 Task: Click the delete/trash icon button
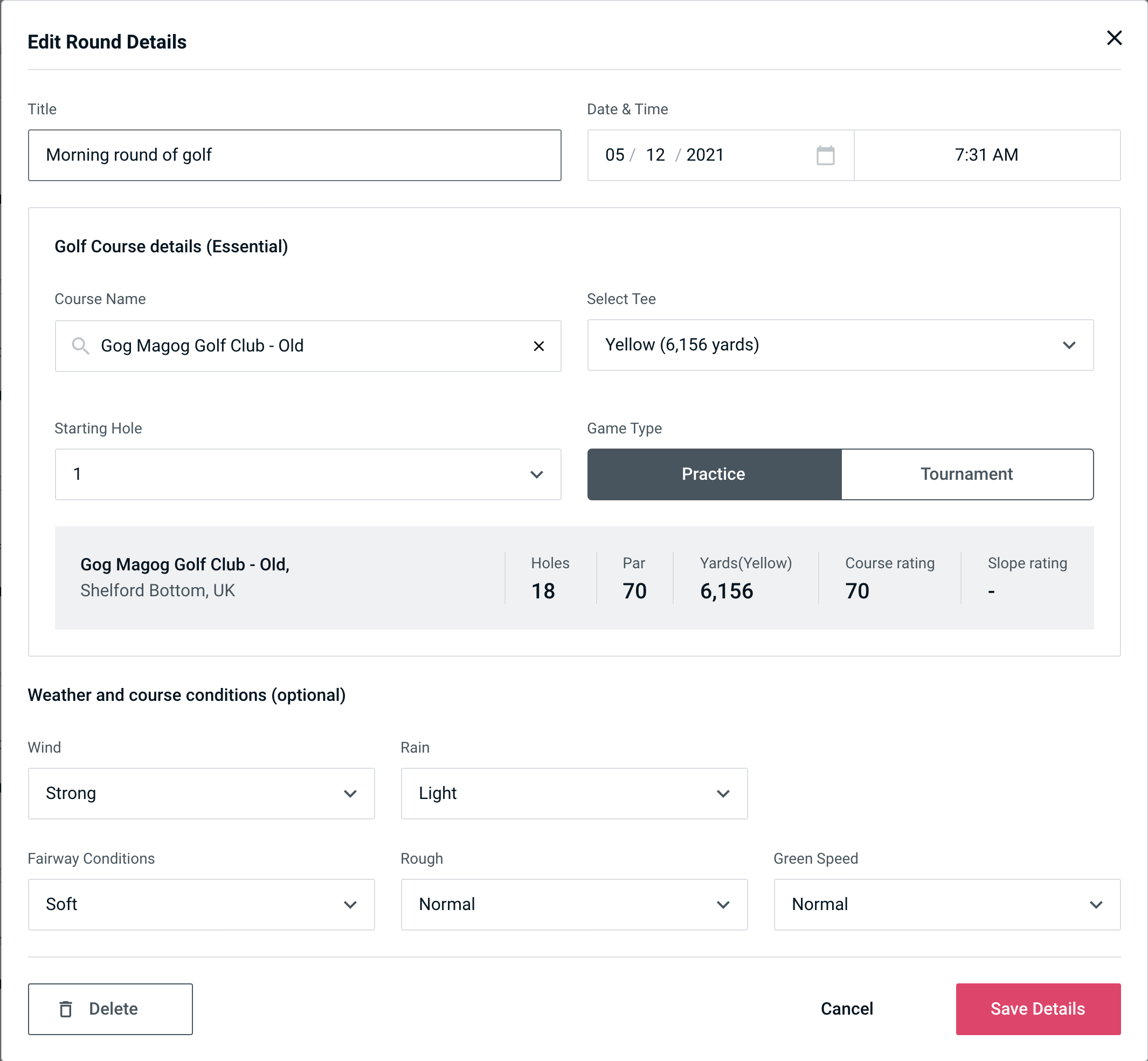68,1009
